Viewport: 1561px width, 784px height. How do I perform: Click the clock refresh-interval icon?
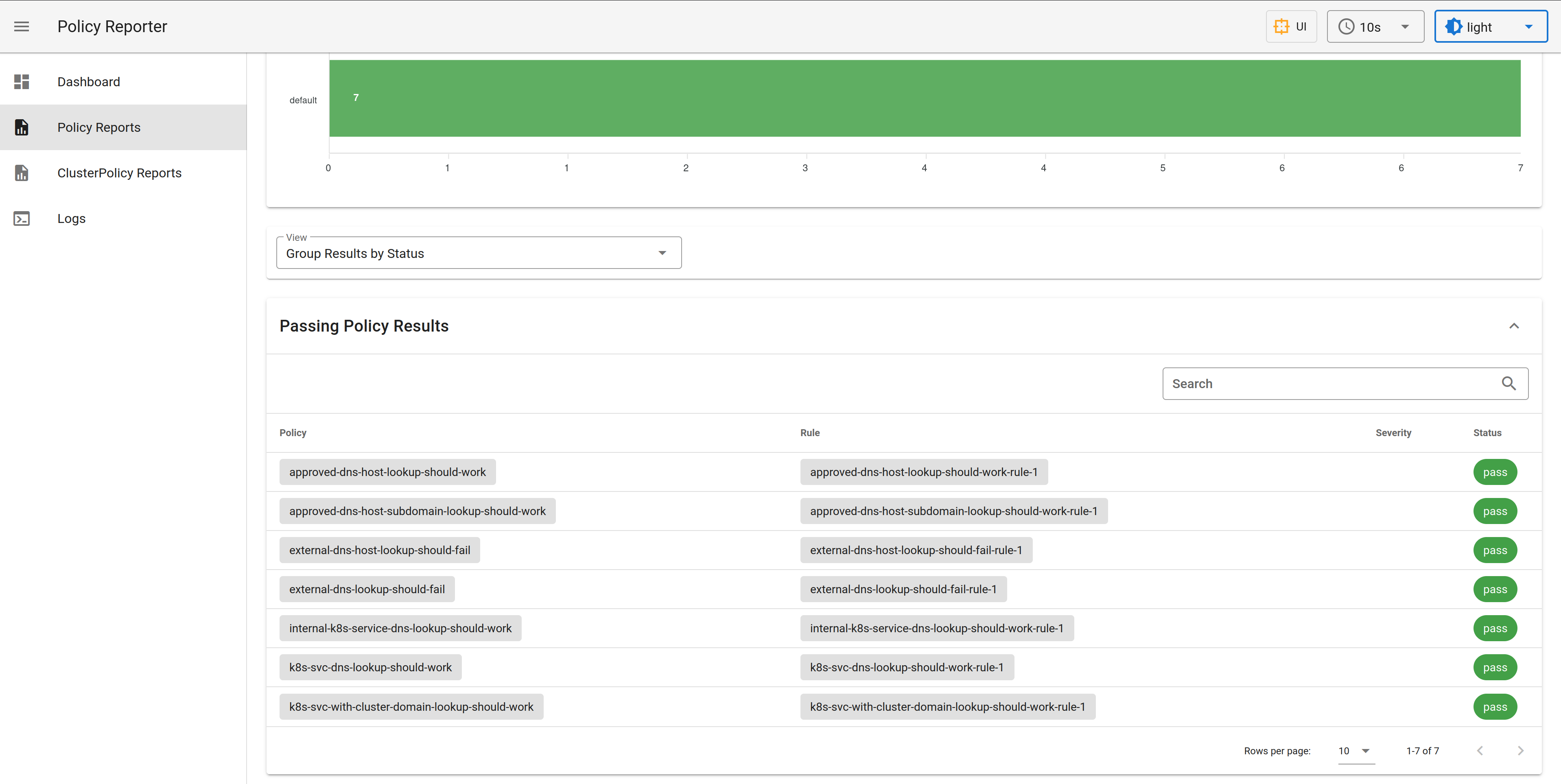click(x=1346, y=27)
